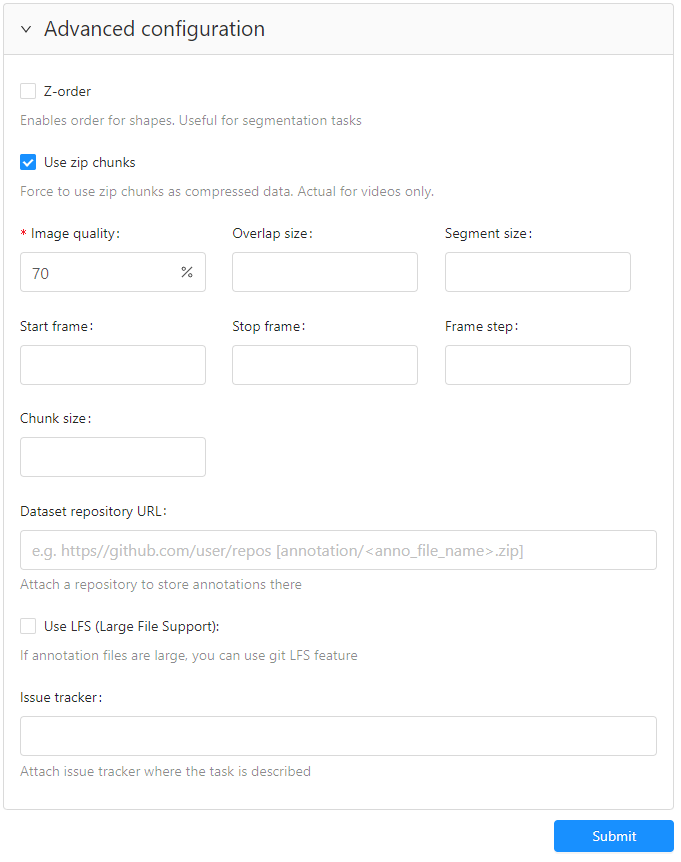The image size is (681, 862).
Task: Click the Z-order label text
Action: (x=67, y=92)
